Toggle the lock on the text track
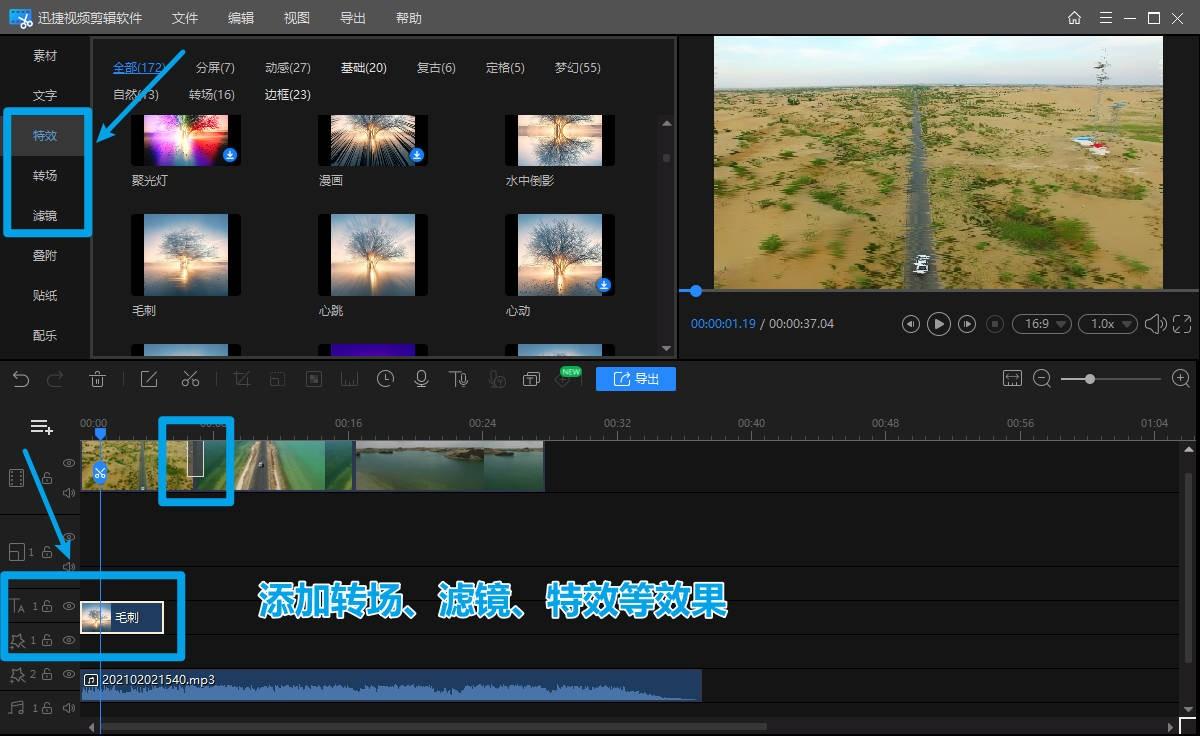The width and height of the screenshot is (1200, 736). click(47, 606)
